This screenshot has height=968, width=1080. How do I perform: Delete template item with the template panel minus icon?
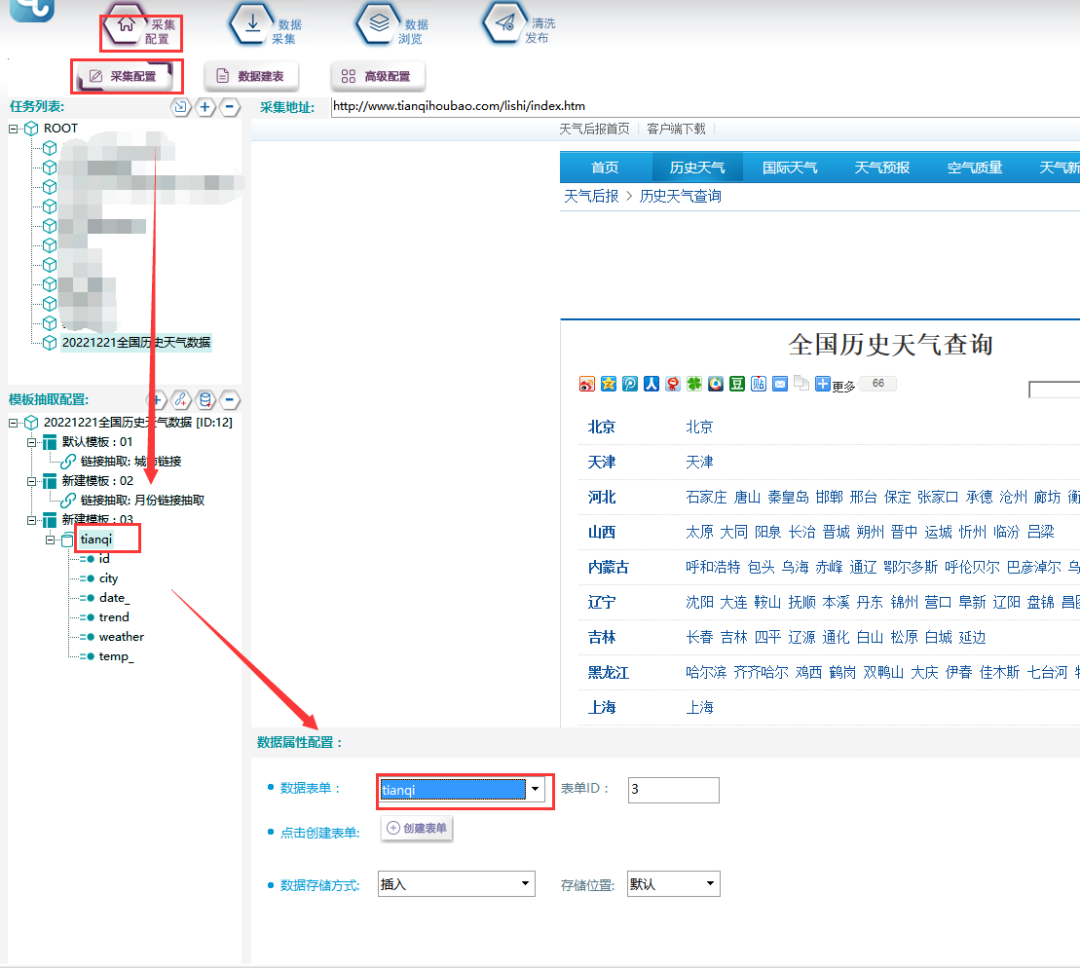pos(230,400)
